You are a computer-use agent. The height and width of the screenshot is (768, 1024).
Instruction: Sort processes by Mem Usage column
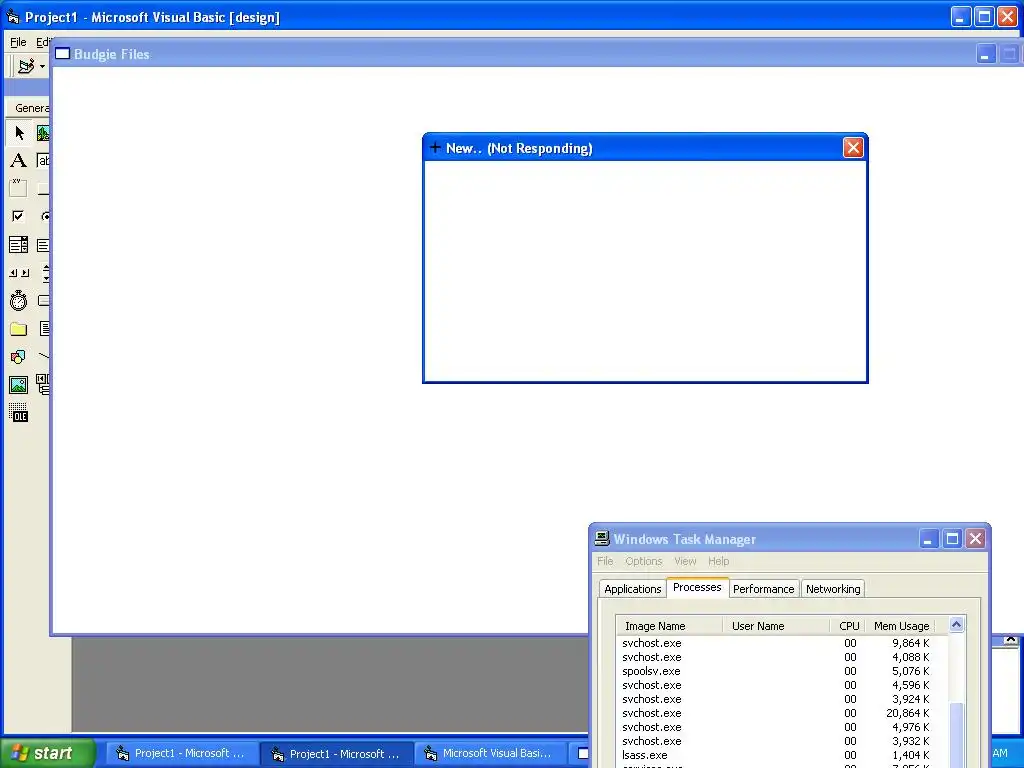[901, 626]
